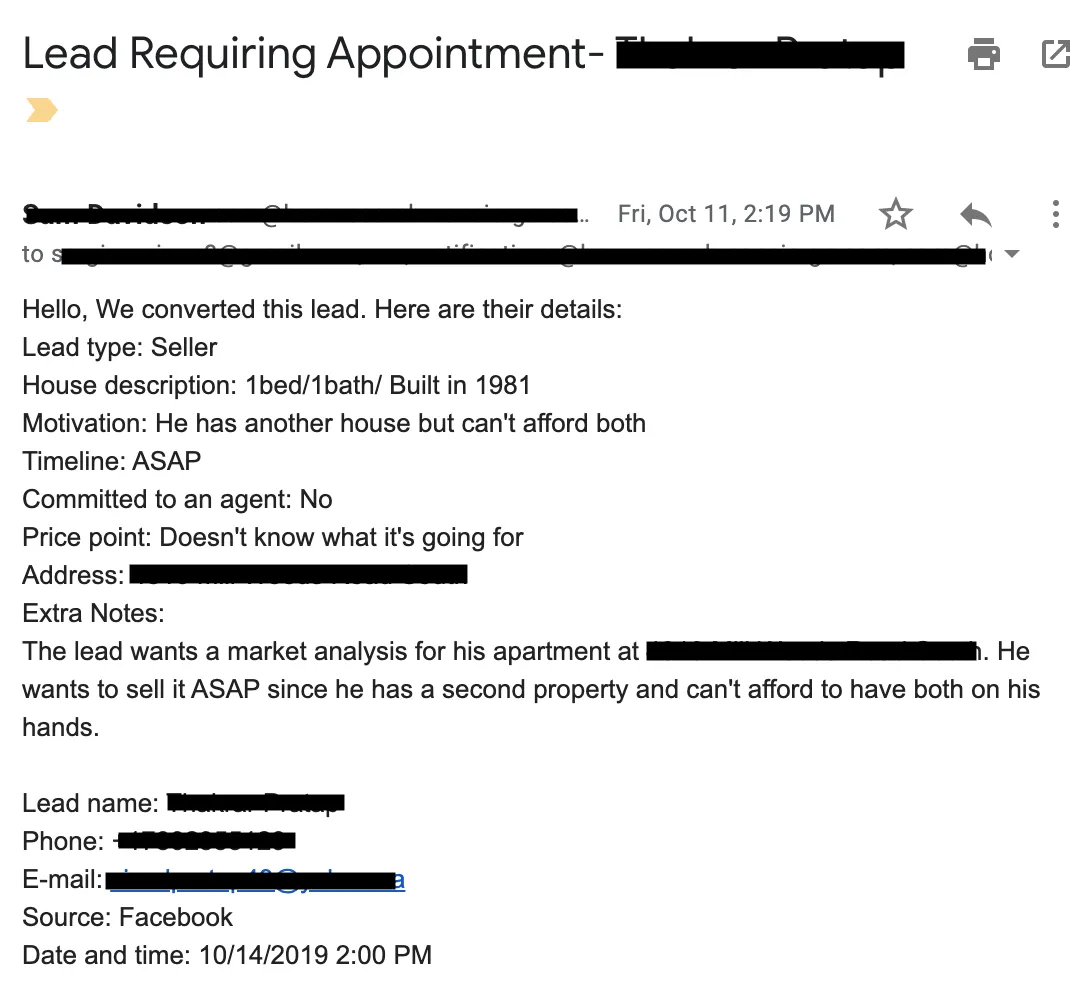
Task: Click the date Fri, Oct 11, 2:19 PM
Action: click(727, 214)
